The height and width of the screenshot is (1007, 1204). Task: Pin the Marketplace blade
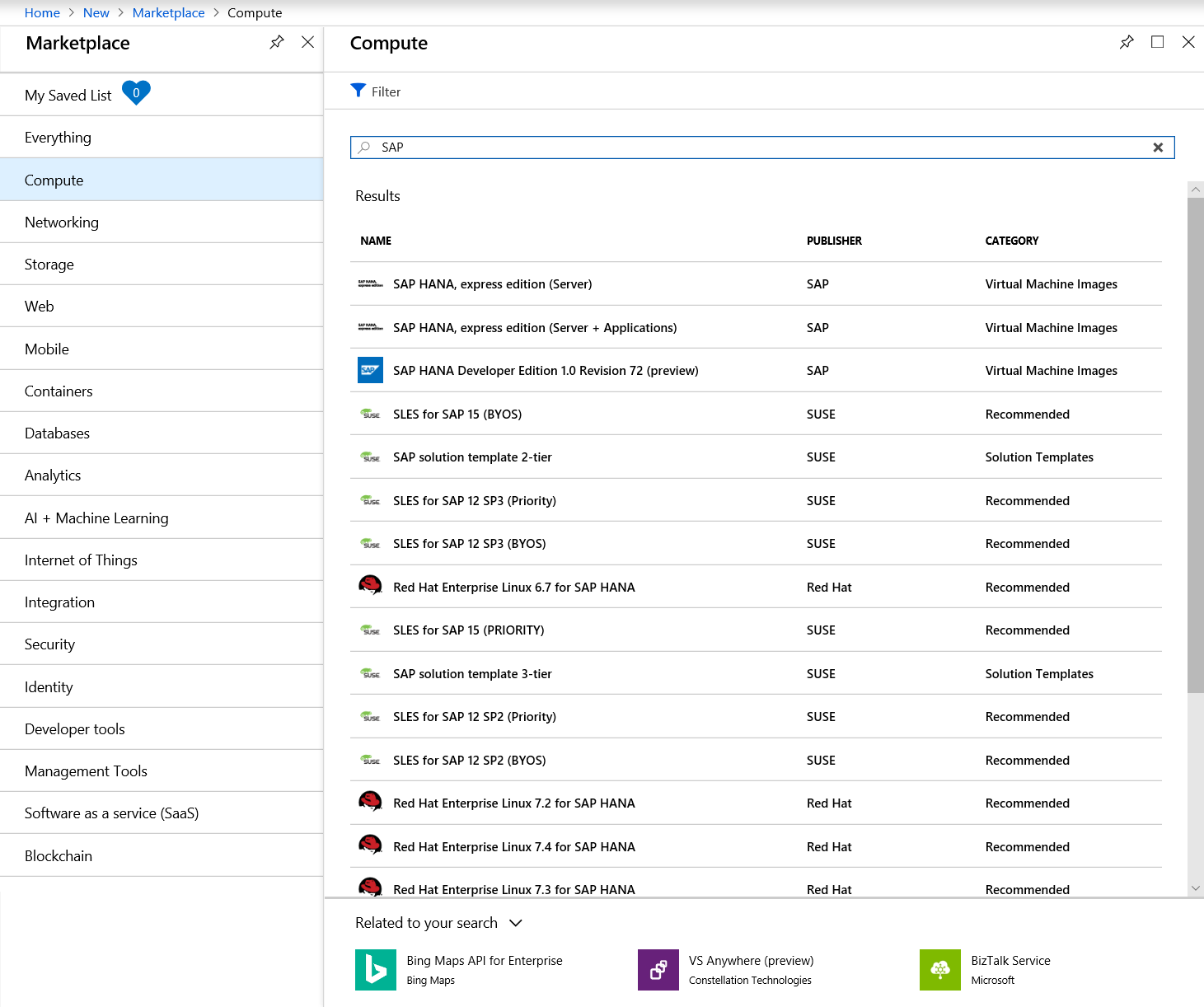pos(277,42)
